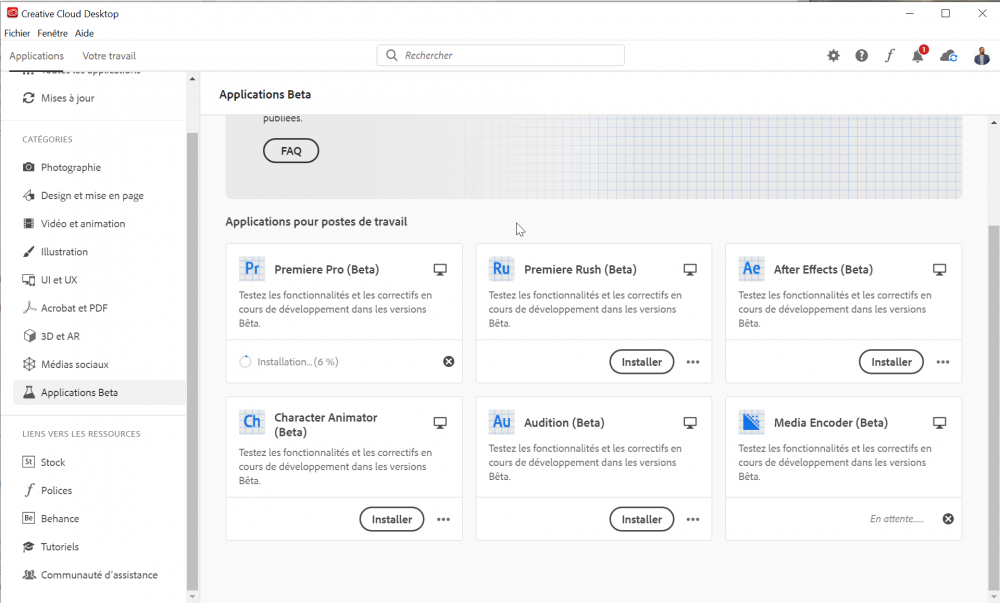Open the notifications bell icon
This screenshot has height=603, width=1000.
coord(917,56)
